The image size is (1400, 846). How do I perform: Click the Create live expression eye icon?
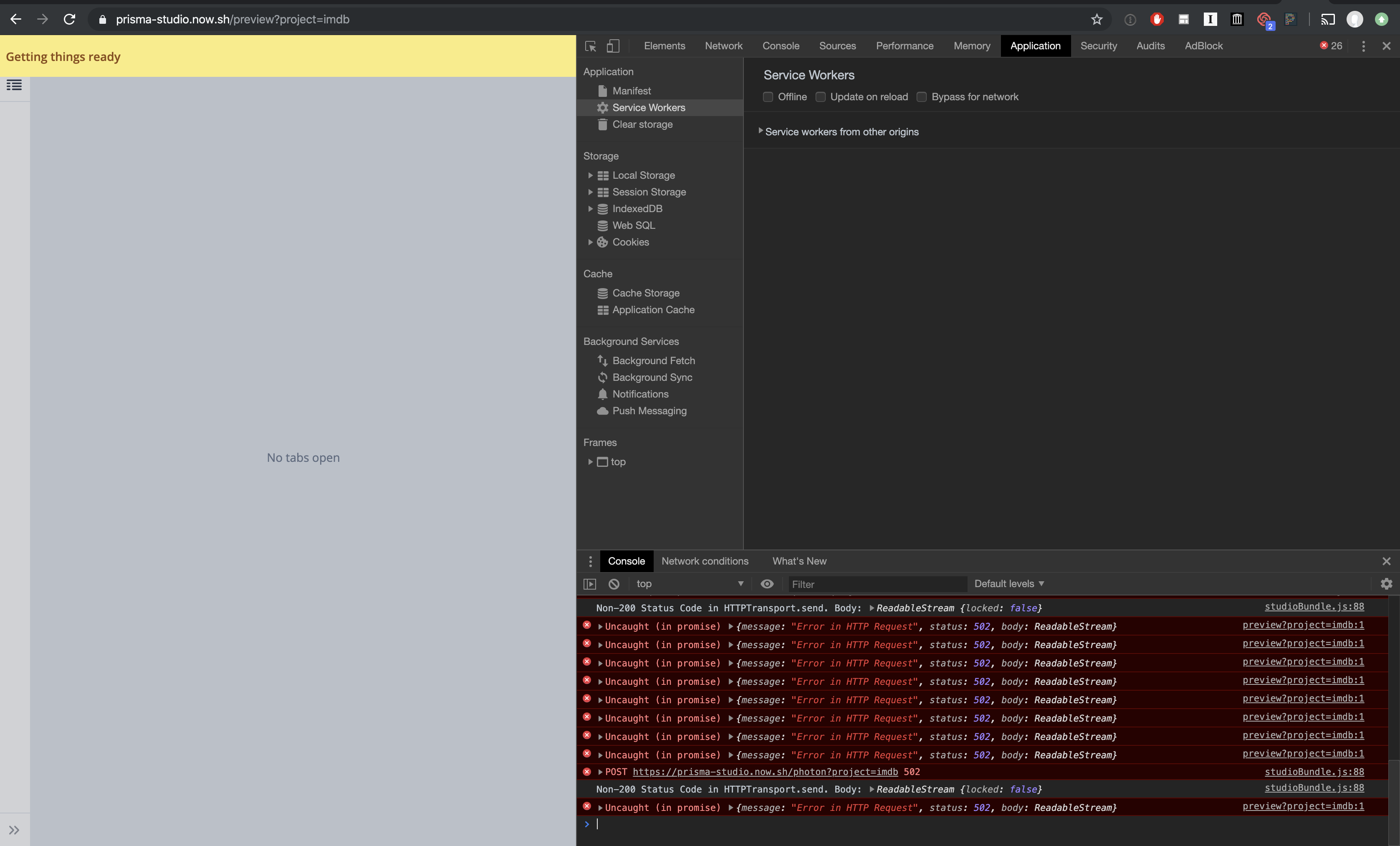[x=768, y=584]
